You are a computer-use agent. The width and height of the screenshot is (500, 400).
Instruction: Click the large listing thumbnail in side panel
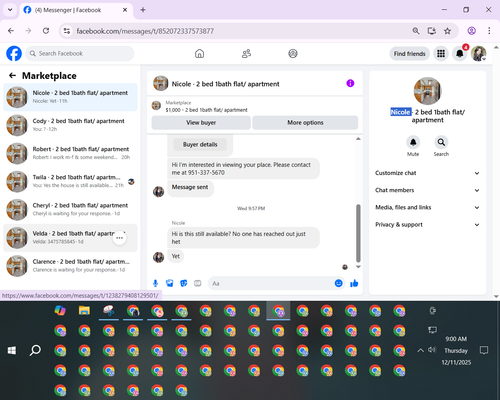[x=427, y=91]
